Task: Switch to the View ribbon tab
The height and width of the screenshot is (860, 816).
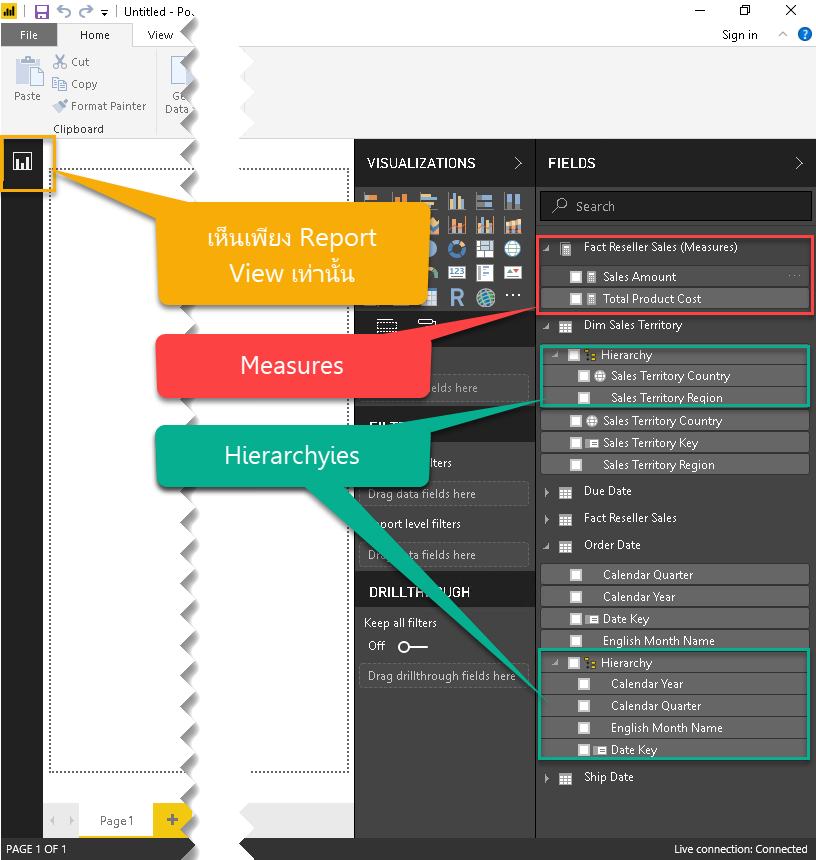Action: tap(159, 34)
